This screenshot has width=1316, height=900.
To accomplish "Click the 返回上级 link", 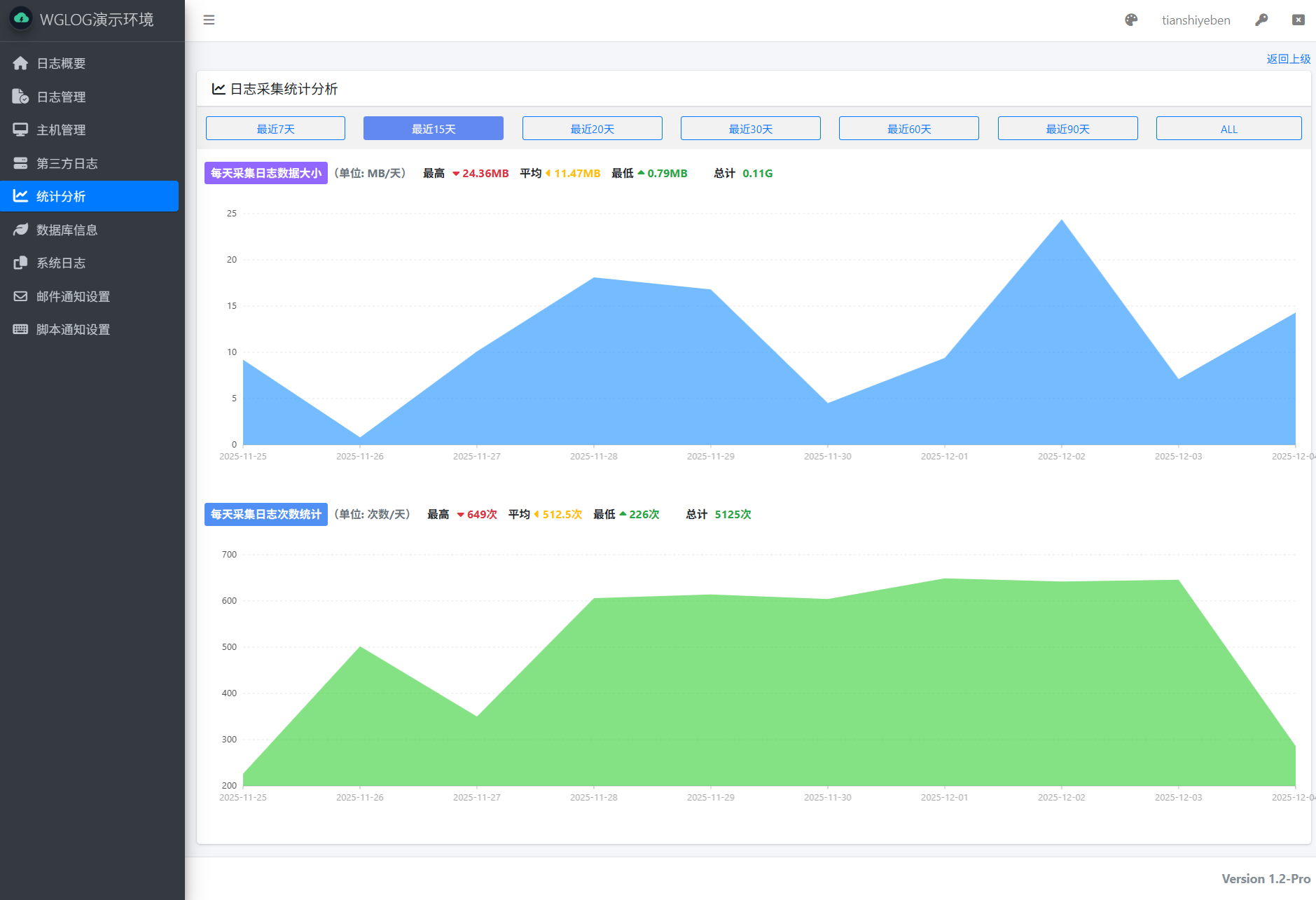I will (1289, 59).
